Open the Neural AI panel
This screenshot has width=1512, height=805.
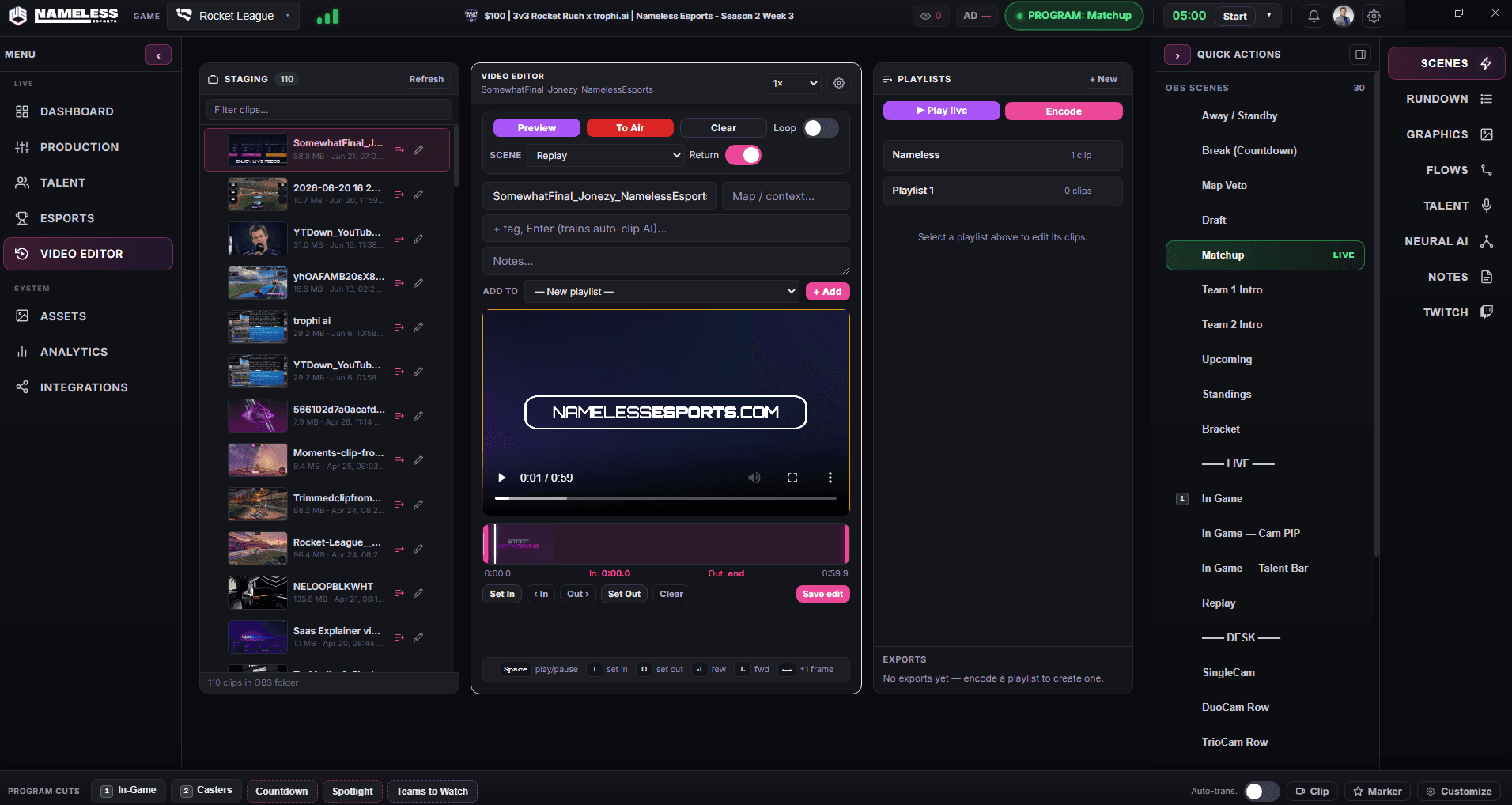[x=1449, y=241]
